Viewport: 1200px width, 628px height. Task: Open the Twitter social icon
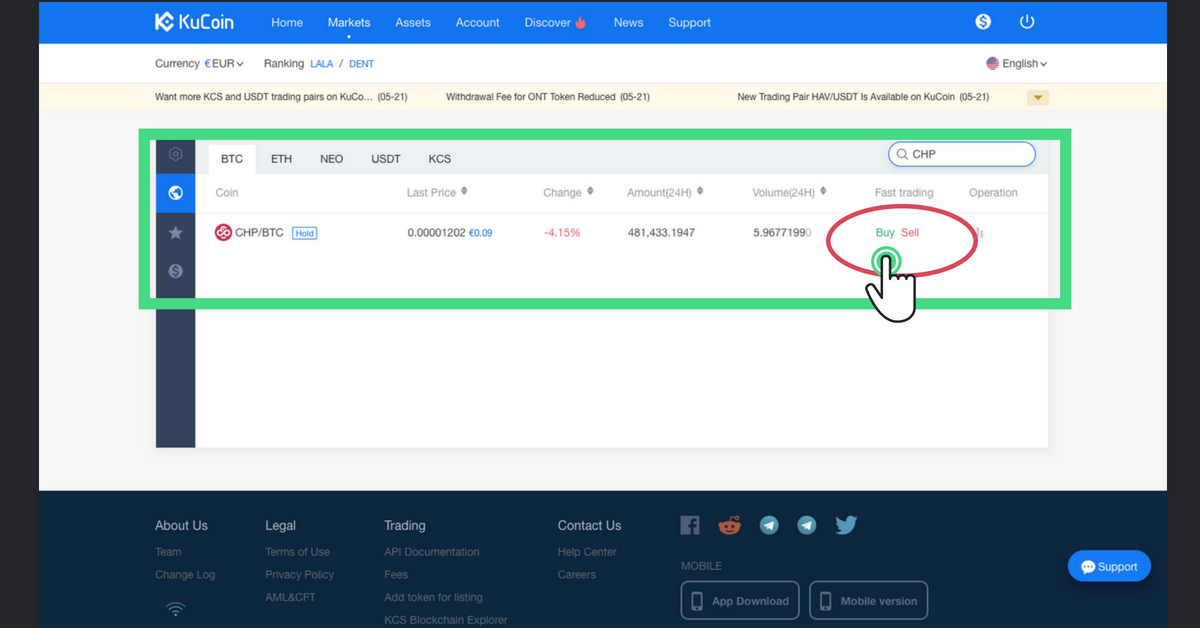[846, 525]
